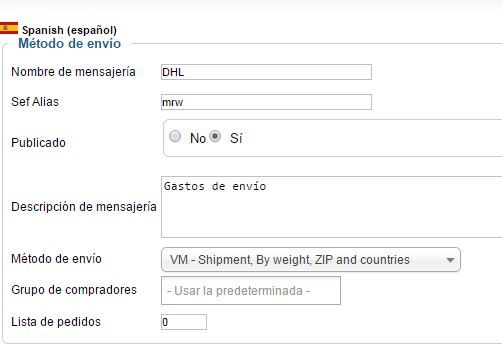The width and height of the screenshot is (502, 362).
Task: Click the Sí label text
Action: [236, 138]
